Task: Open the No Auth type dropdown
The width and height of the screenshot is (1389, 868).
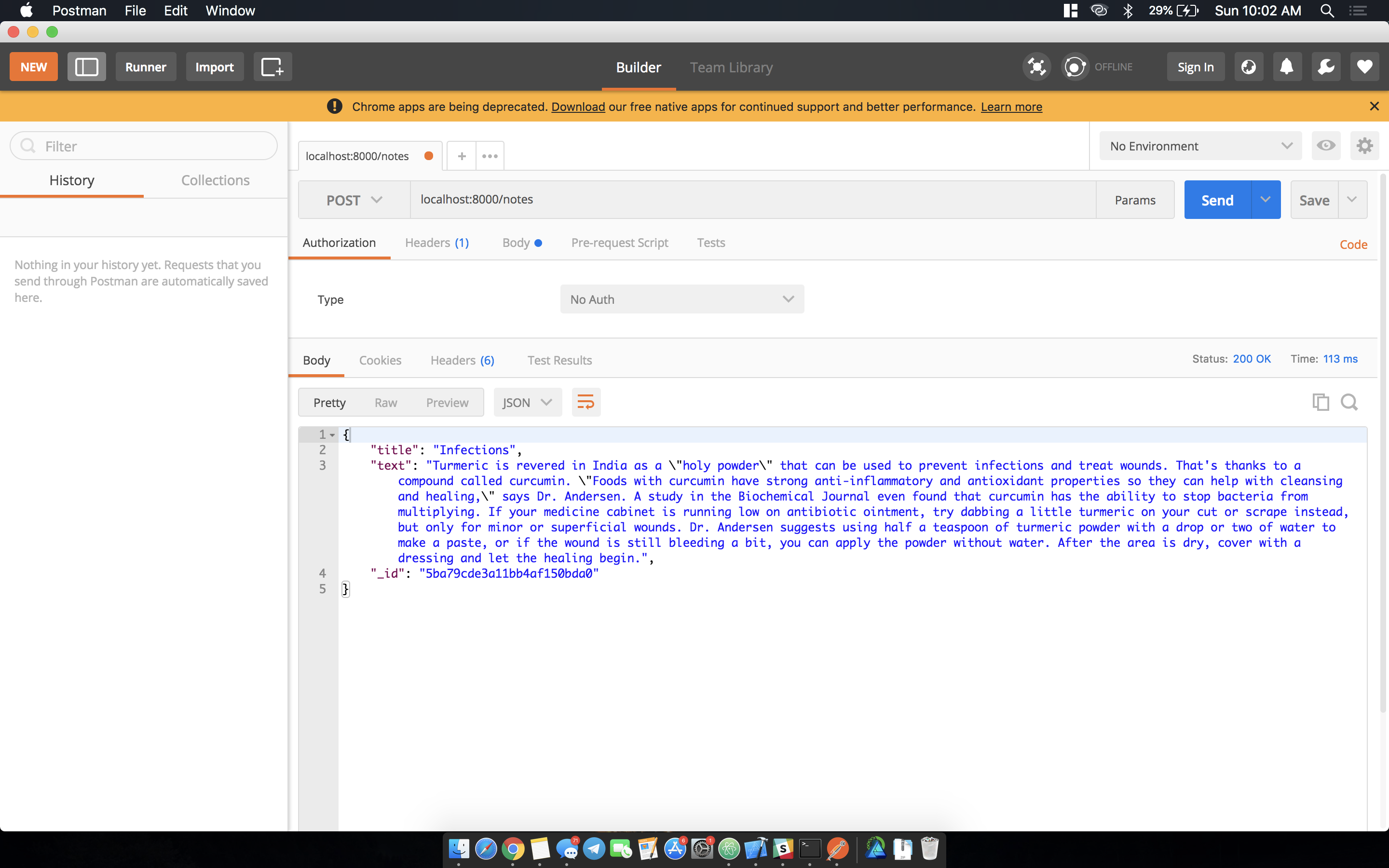Action: 681,299
